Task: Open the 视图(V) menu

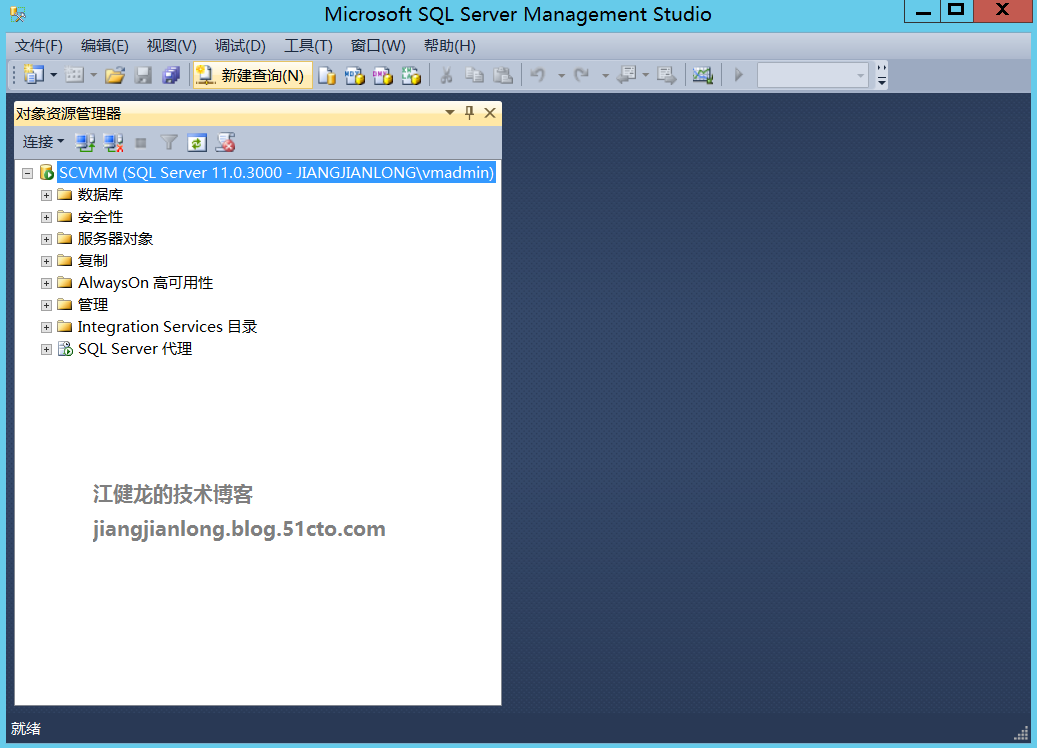Action: click(x=172, y=46)
